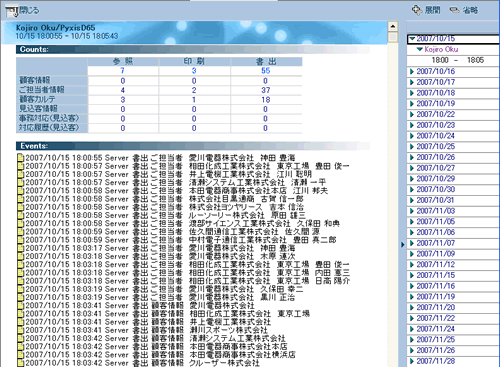Expand the 2007/10/16 date node
Screen dimensions: 500x367
tap(412, 71)
